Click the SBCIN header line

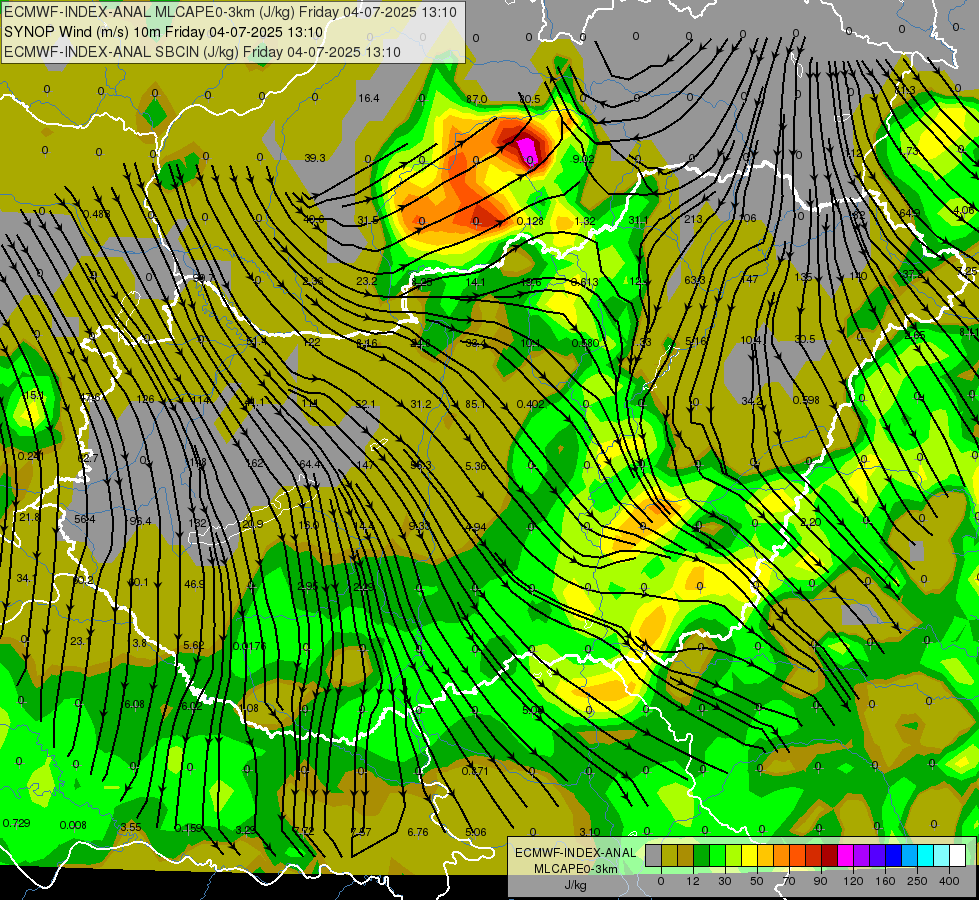click(202, 52)
